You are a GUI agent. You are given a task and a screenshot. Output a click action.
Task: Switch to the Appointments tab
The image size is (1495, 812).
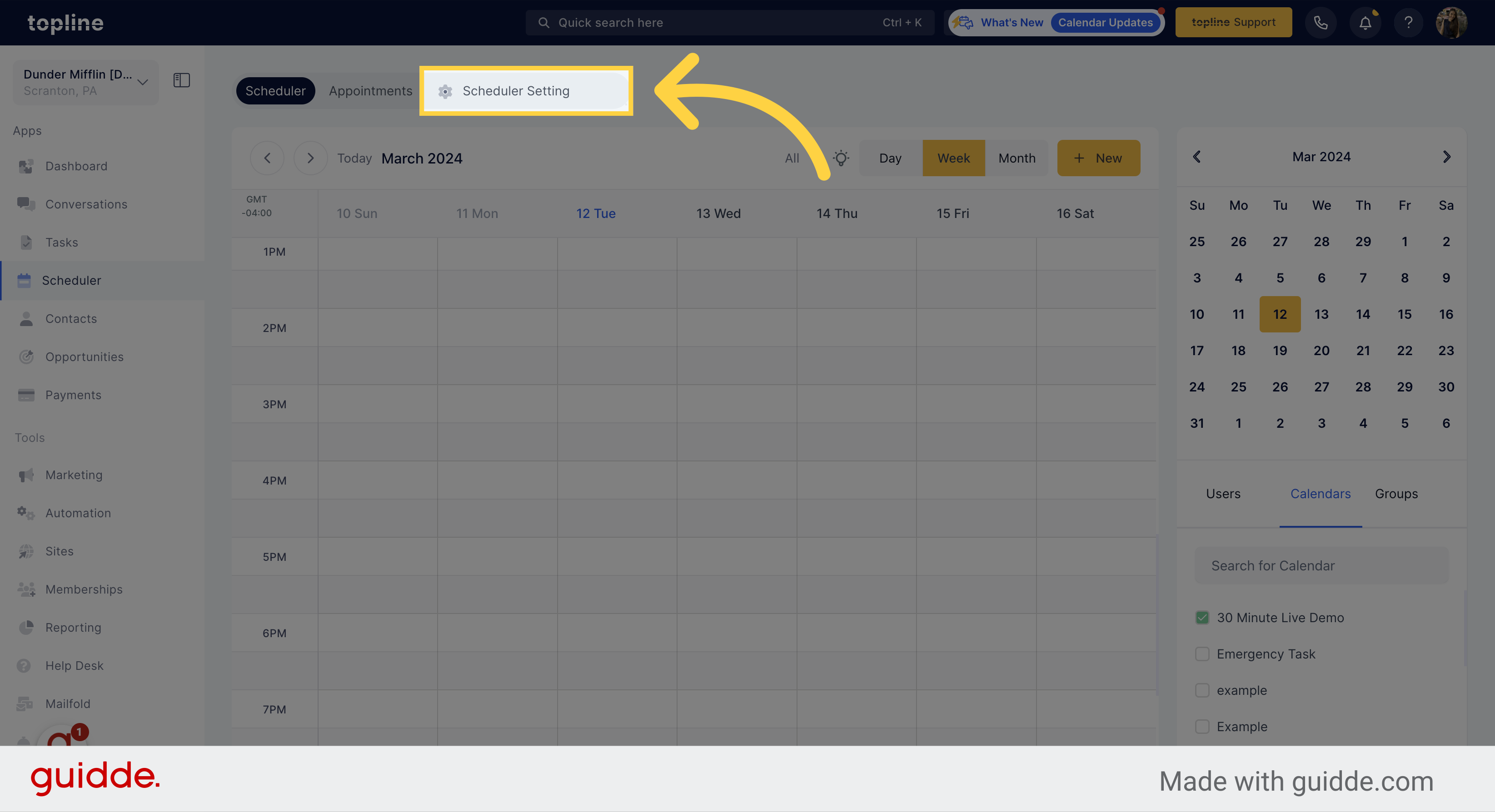click(x=371, y=91)
